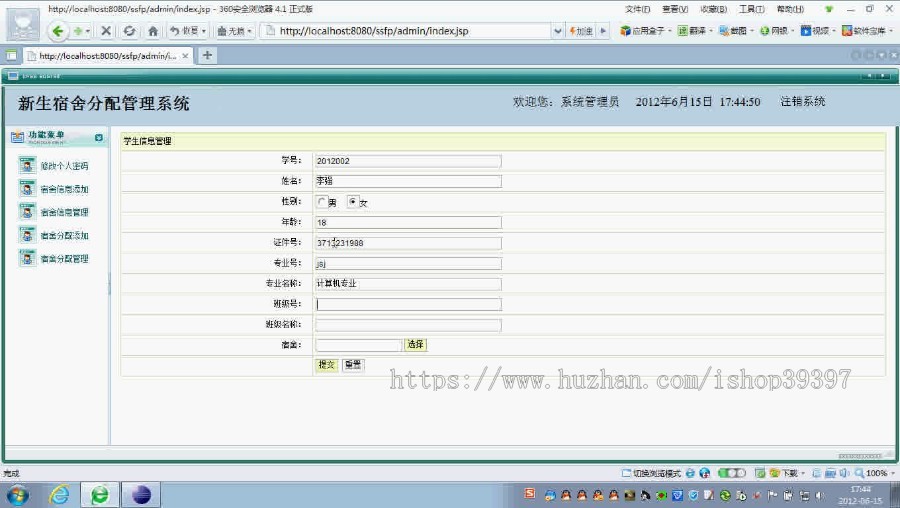
Task: Click the 专业号 field containing jsj
Action: click(x=408, y=263)
